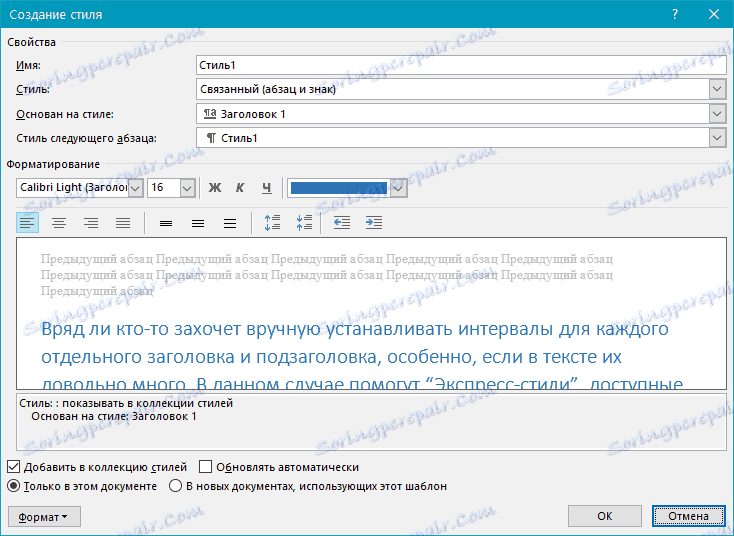Increase paragraph indent
This screenshot has width=734, height=536.
tap(374, 223)
